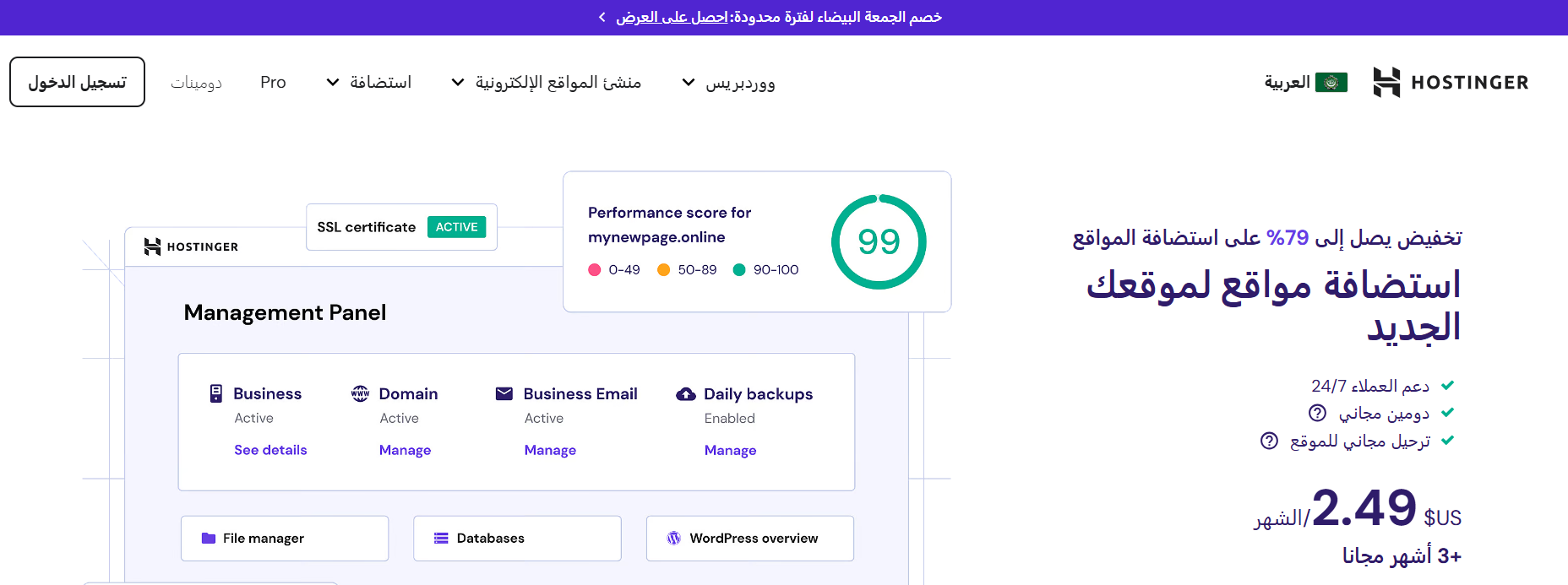
Task: Expand the ووردبريس dropdown menu
Action: coord(728,83)
